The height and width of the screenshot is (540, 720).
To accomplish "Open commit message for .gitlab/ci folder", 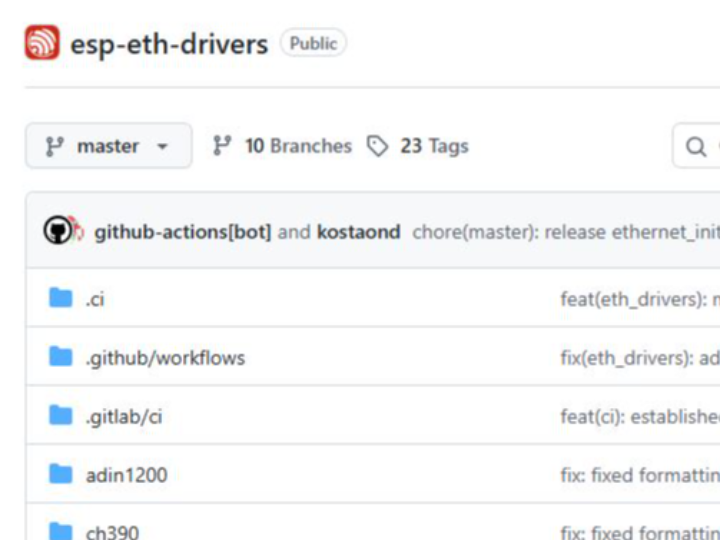I will pyautogui.click(x=639, y=416).
